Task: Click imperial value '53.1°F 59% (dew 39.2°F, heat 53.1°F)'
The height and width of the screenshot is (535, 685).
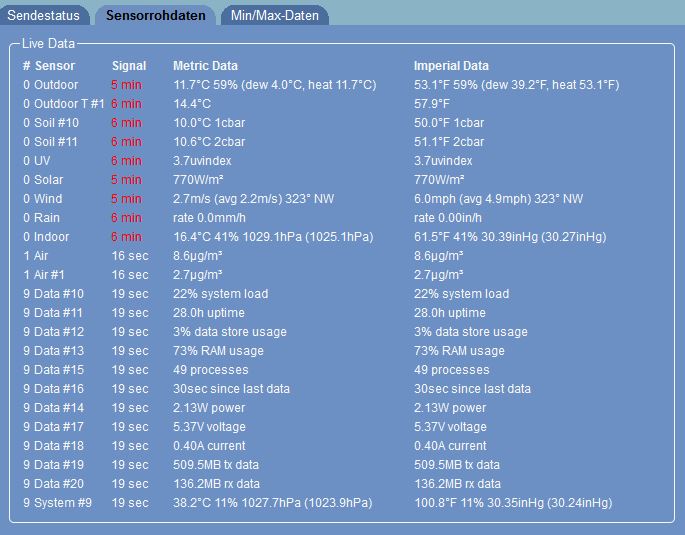Action: pyautogui.click(x=517, y=85)
